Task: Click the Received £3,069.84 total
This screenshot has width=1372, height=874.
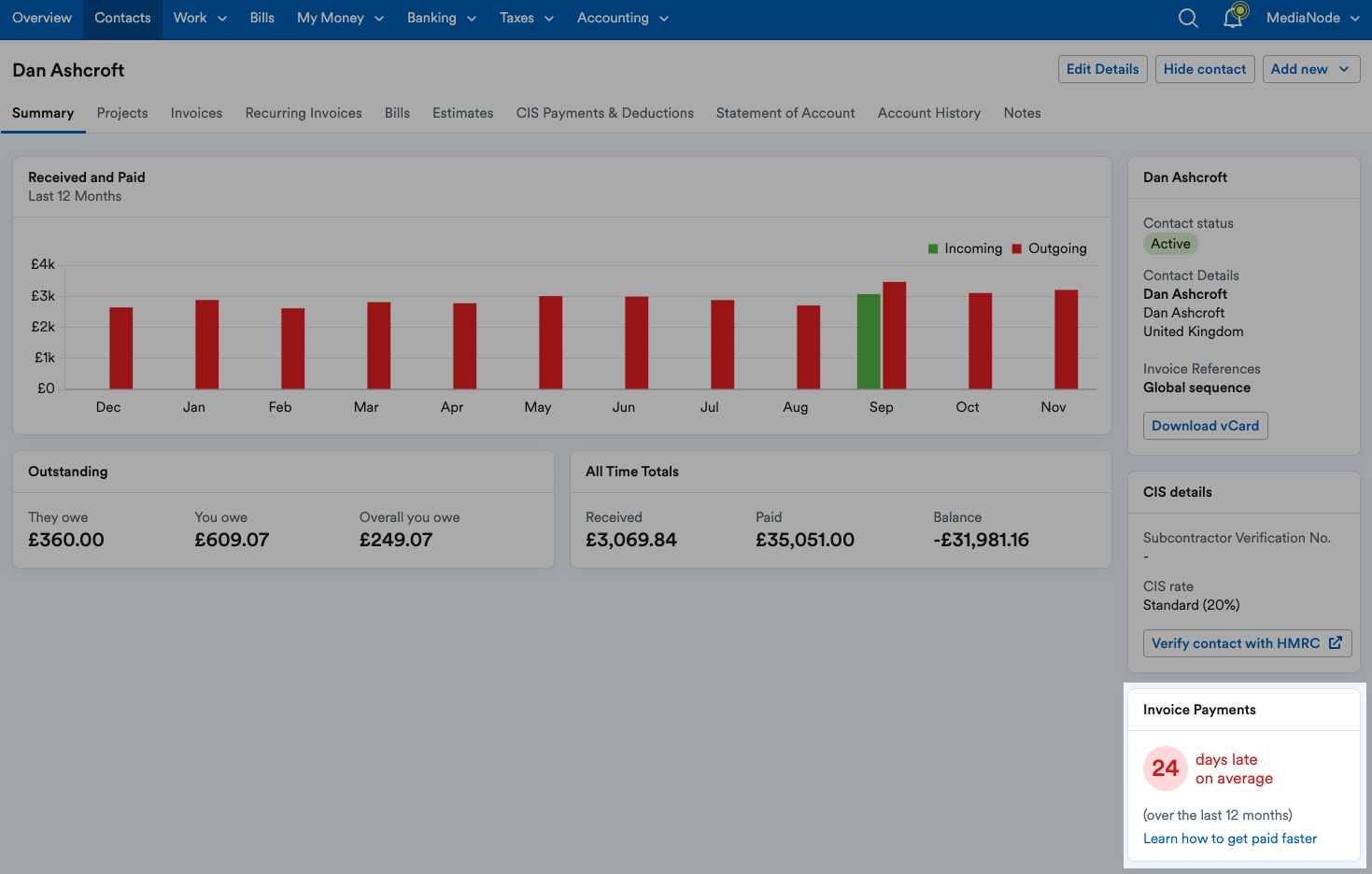Action: 631,540
